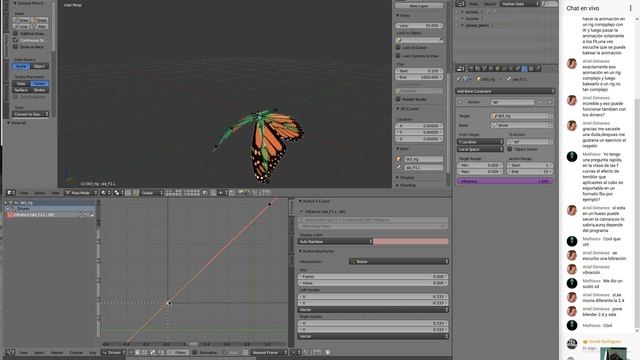Click the eyedropper in Lock to Object field

tap(441, 40)
